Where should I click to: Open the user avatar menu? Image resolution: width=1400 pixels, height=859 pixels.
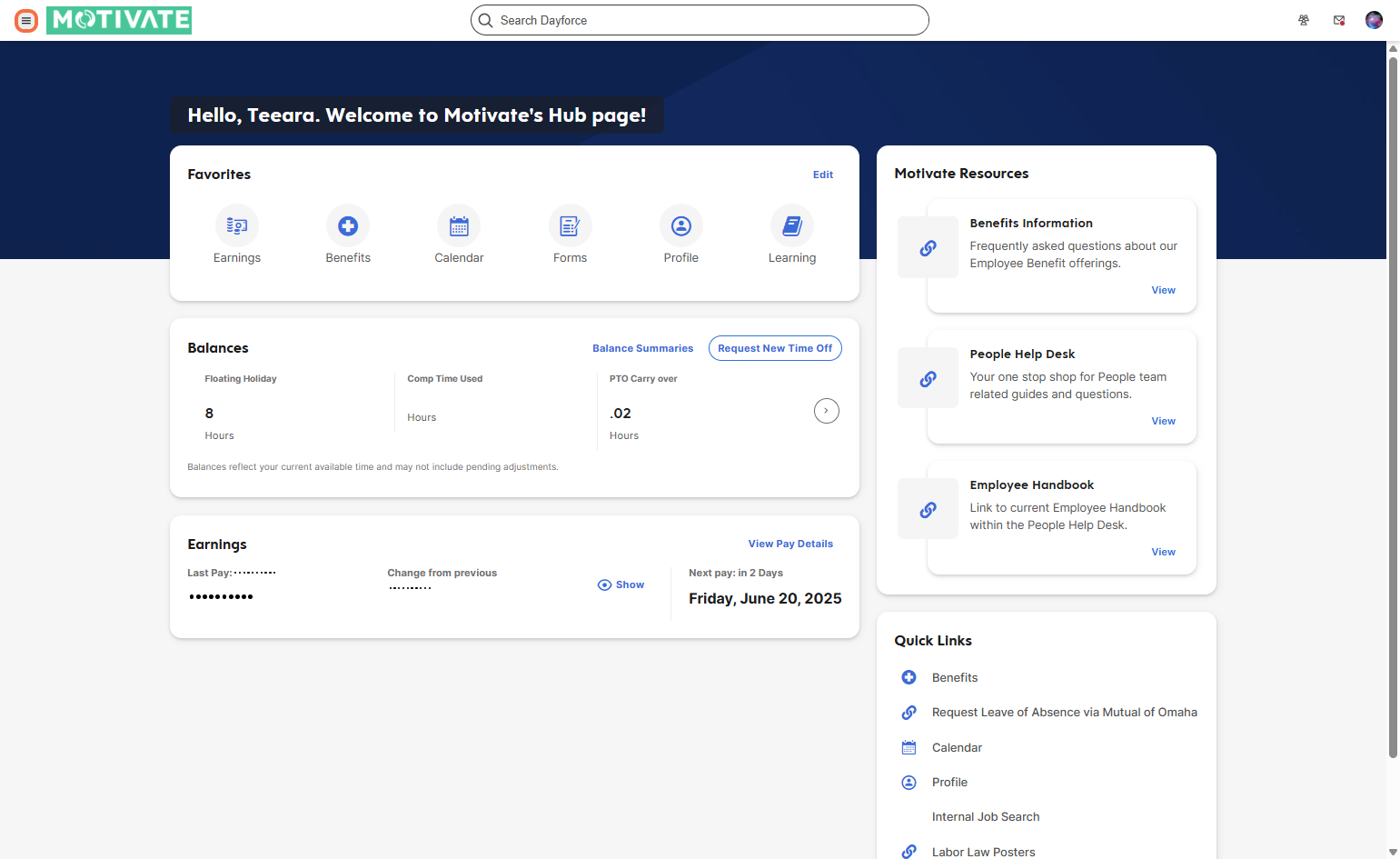1374,20
